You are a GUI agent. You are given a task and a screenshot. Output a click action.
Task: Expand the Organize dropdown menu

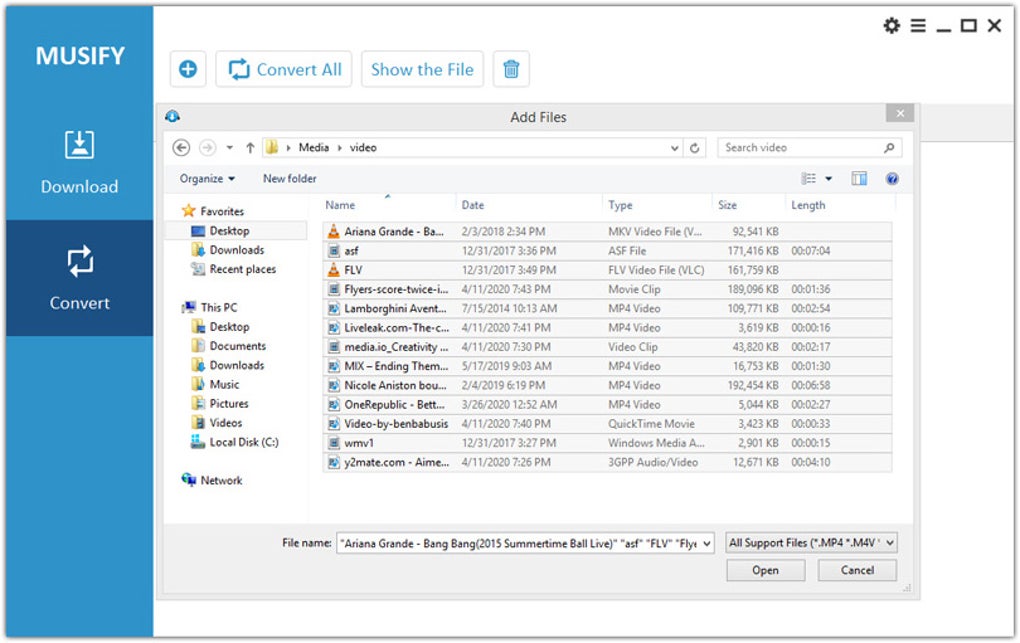click(207, 179)
